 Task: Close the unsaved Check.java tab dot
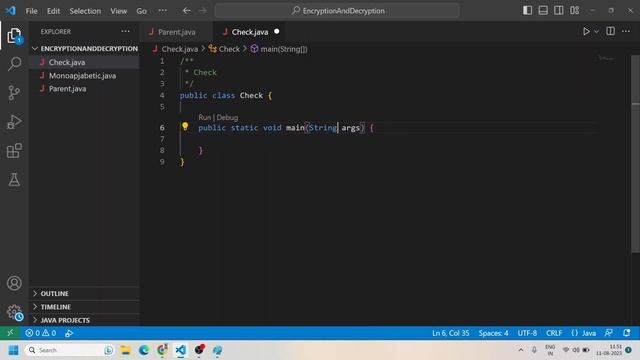coord(277,31)
